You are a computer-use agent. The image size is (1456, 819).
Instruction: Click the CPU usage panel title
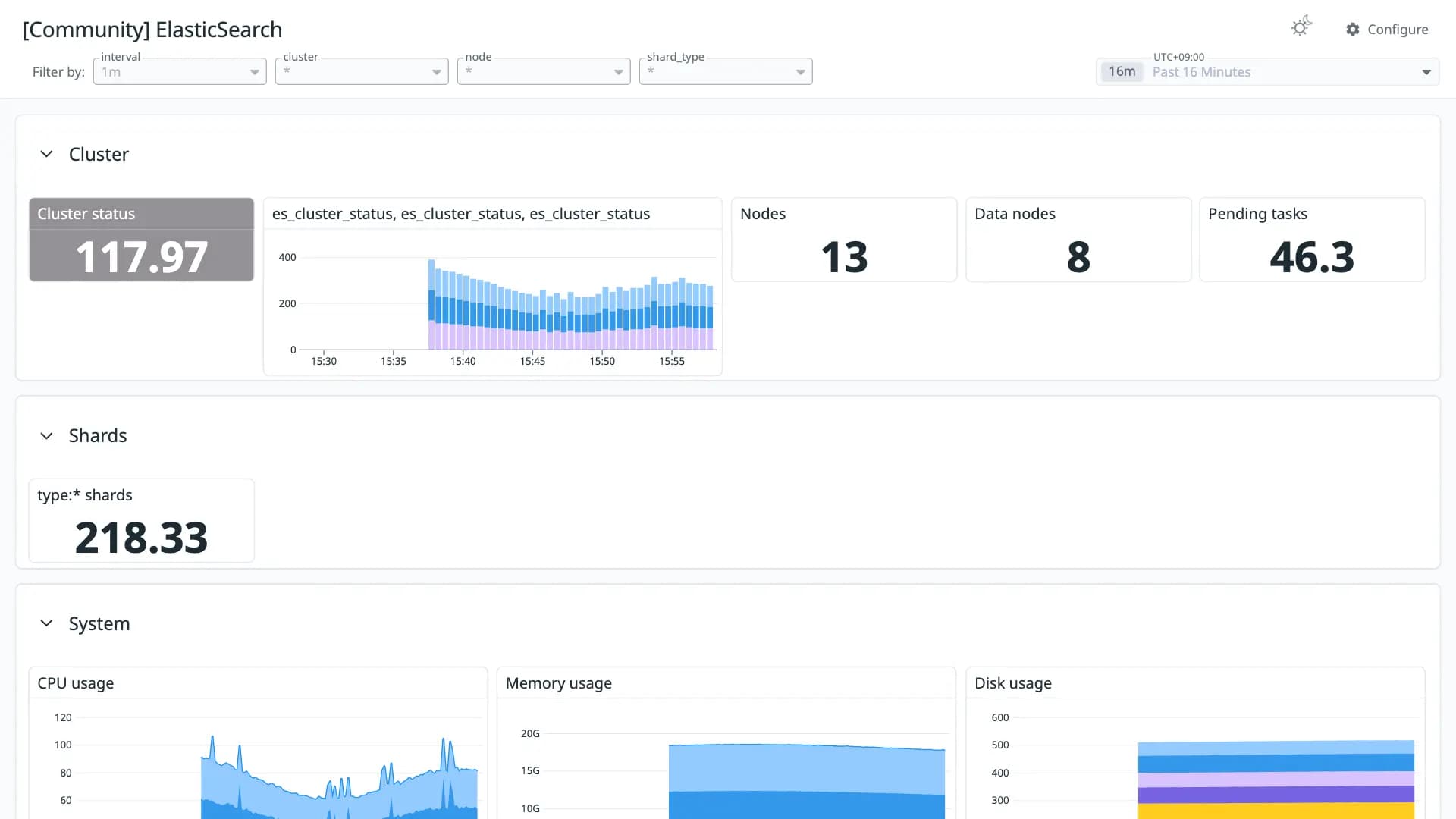[76, 683]
